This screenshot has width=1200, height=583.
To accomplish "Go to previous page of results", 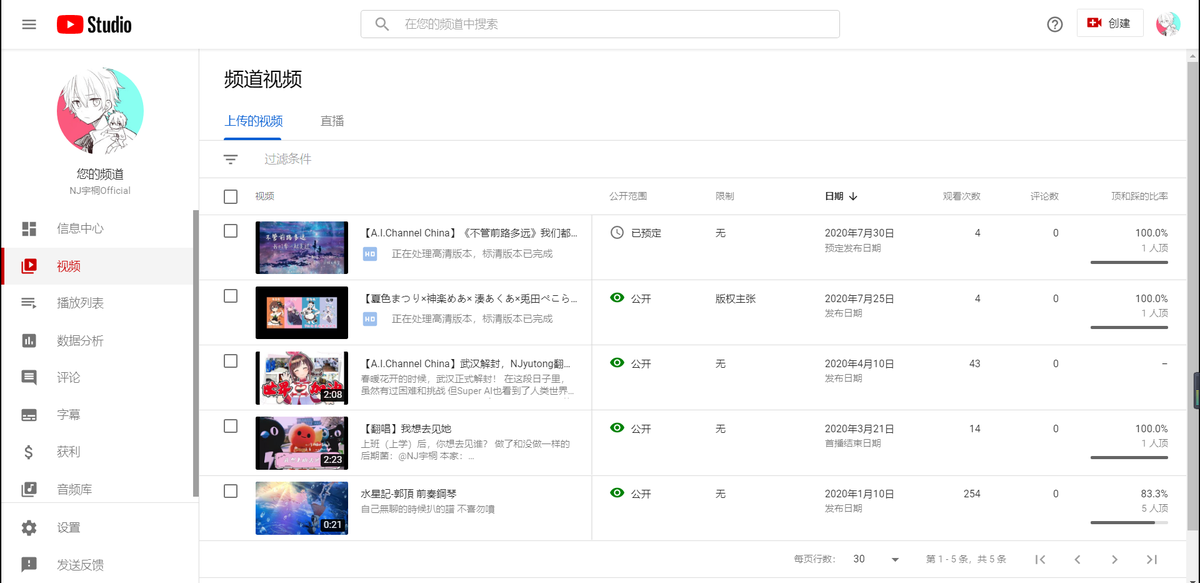I will point(1077,559).
